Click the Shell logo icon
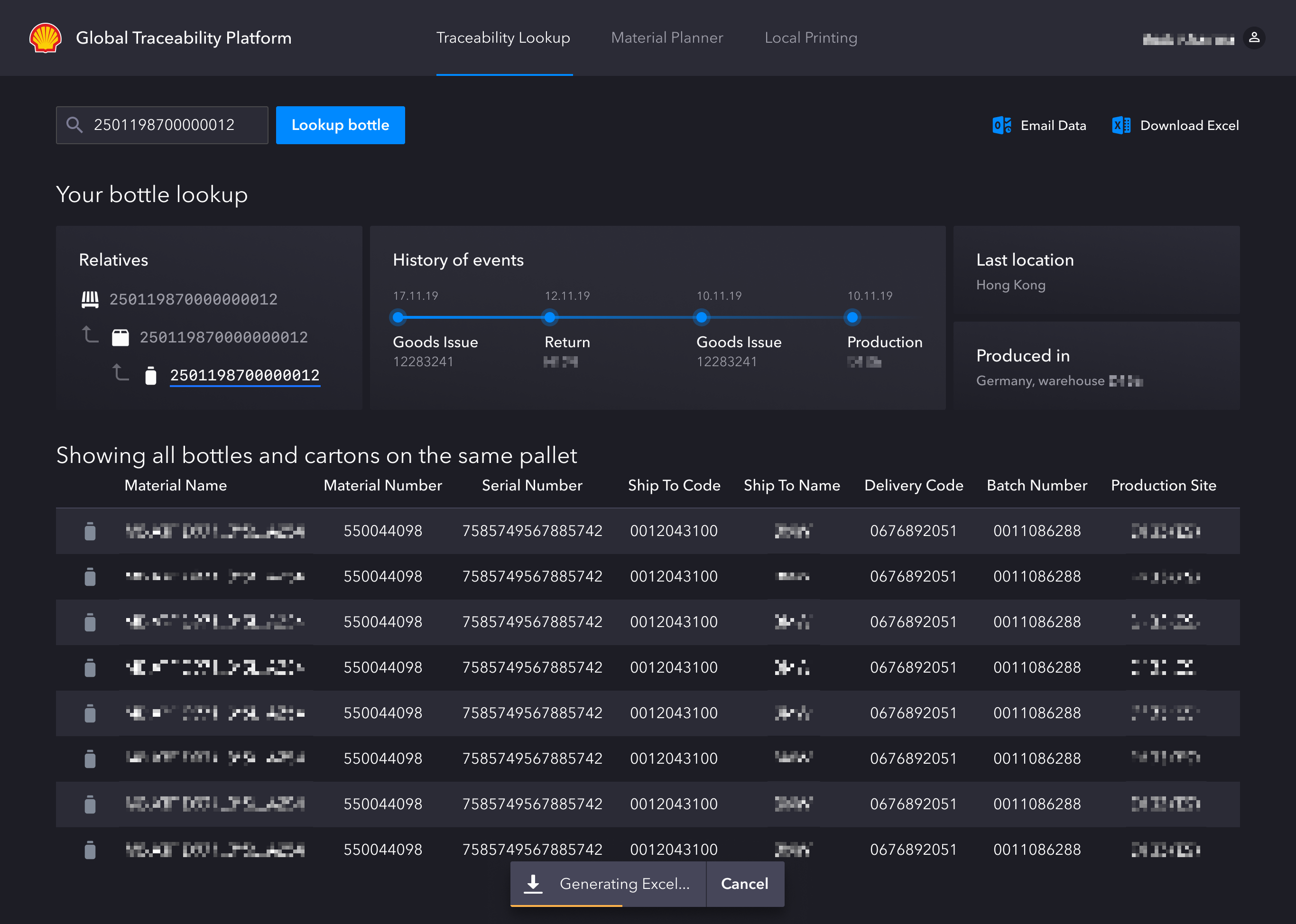The height and width of the screenshot is (924, 1296). click(x=46, y=37)
